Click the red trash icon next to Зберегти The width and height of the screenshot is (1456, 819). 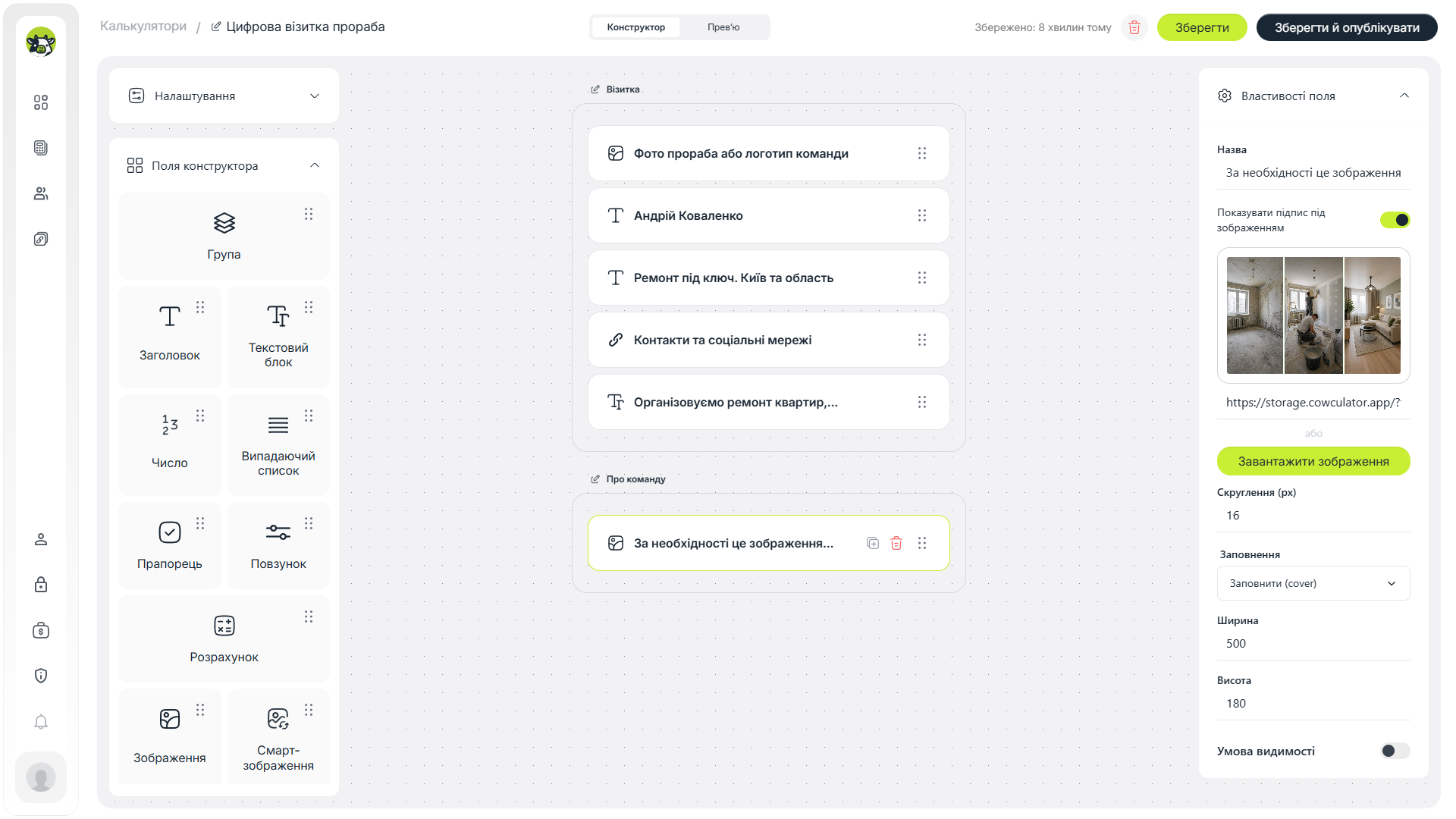tap(1134, 27)
